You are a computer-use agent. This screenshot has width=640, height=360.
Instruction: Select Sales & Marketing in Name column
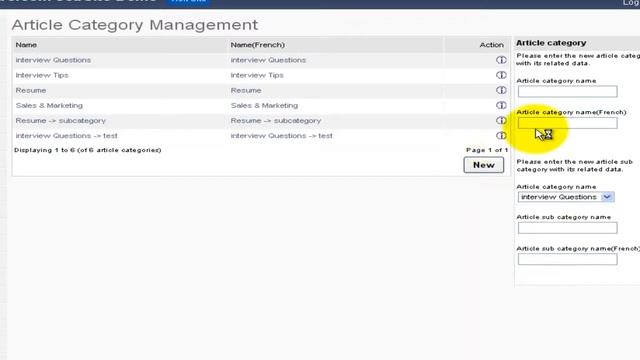[x=49, y=105]
